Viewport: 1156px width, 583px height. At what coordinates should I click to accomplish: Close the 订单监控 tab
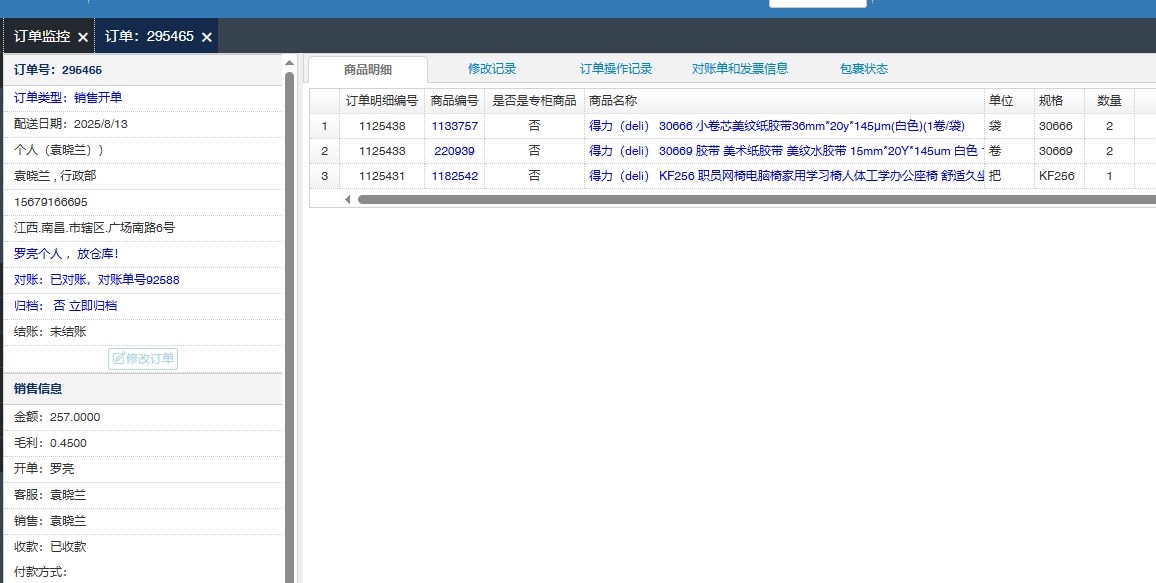(x=83, y=37)
